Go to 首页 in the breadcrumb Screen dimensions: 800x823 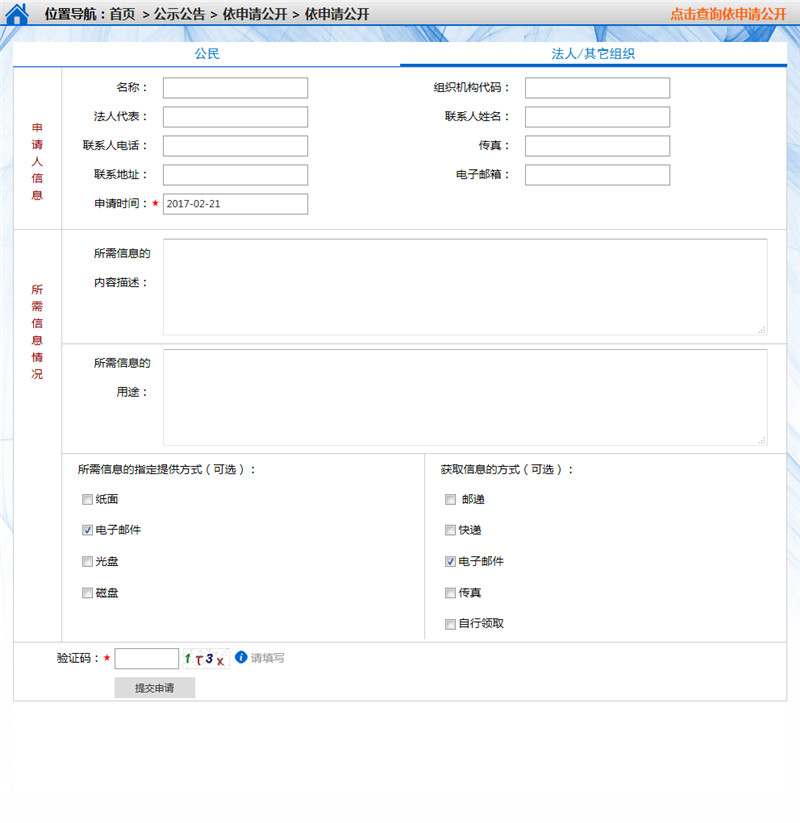click(122, 14)
